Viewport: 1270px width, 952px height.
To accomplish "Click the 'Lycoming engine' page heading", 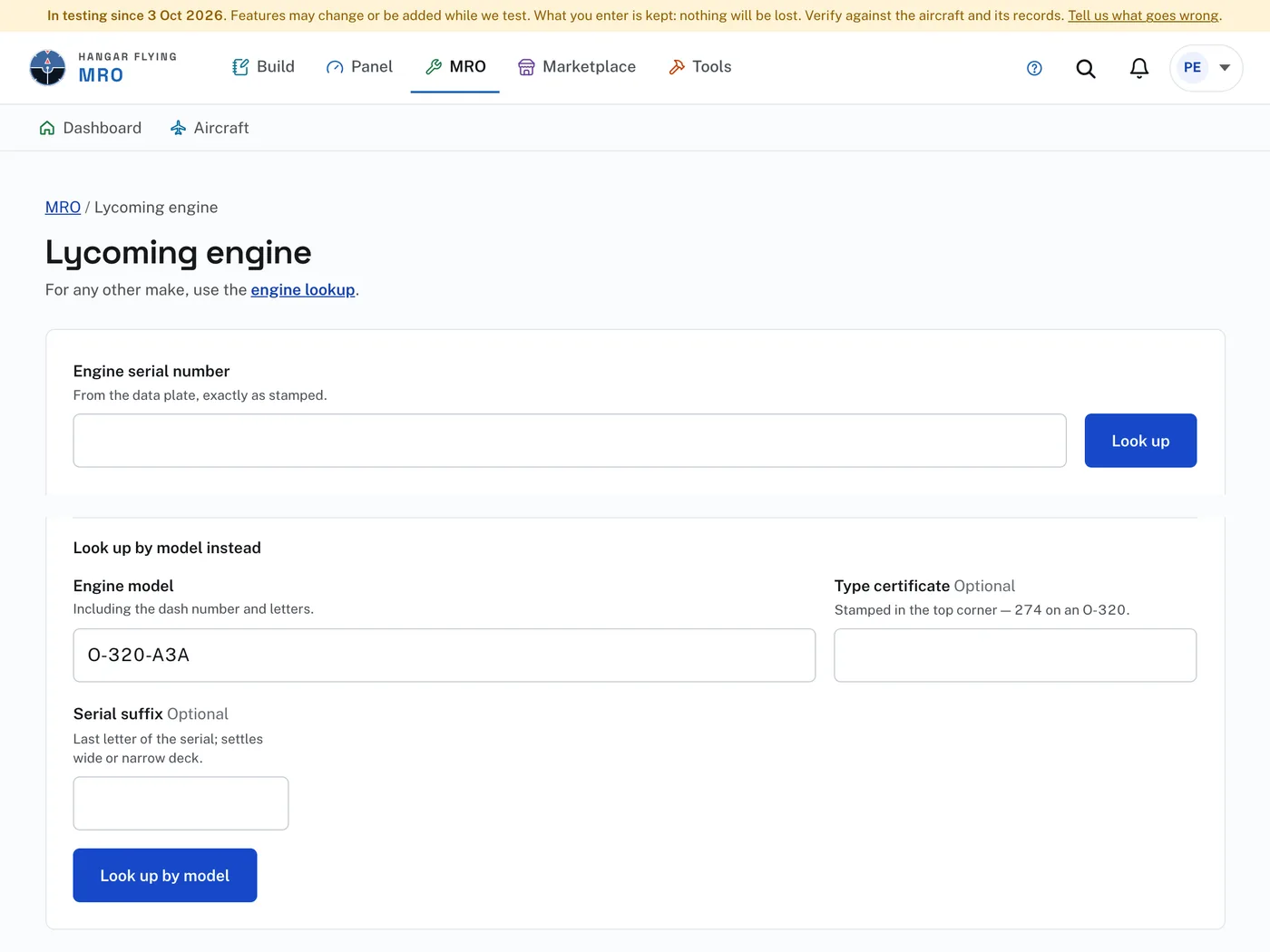I will [179, 253].
